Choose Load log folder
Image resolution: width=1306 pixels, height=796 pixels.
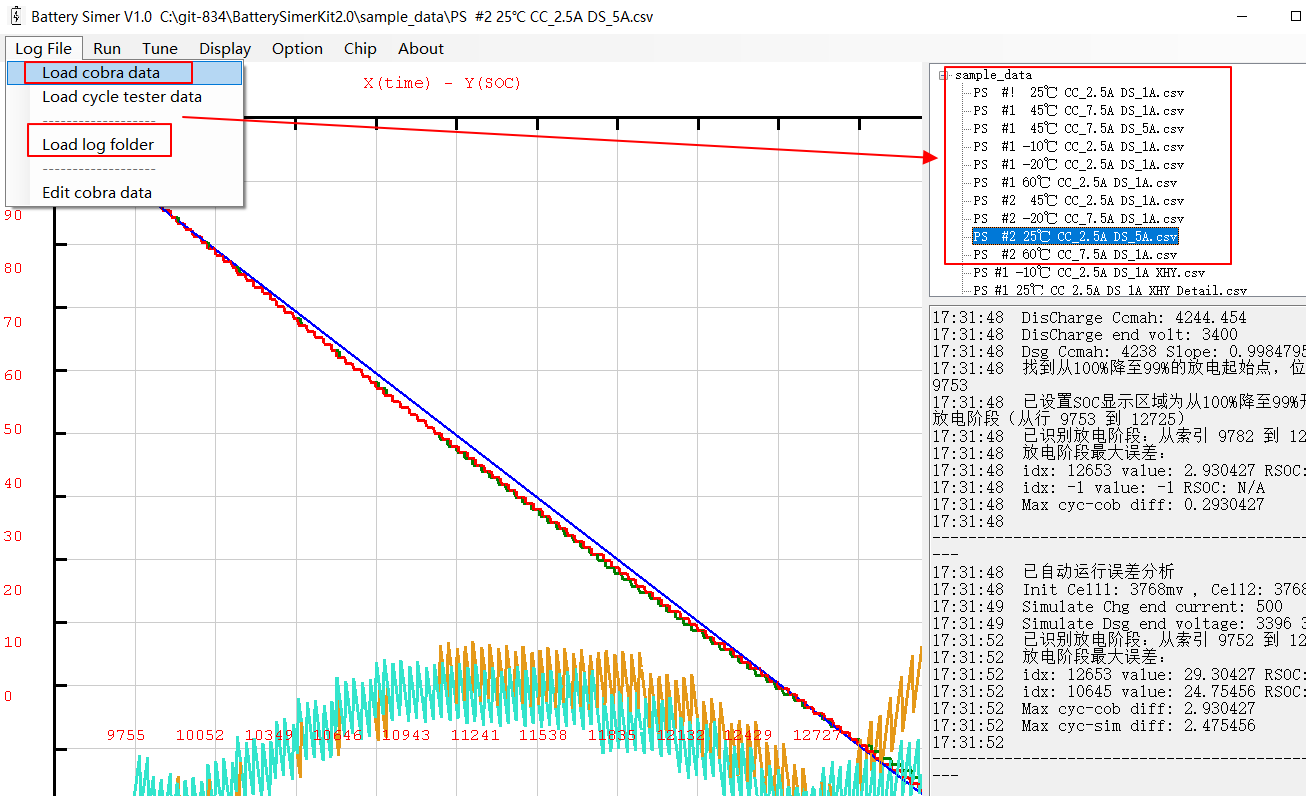[125, 145]
